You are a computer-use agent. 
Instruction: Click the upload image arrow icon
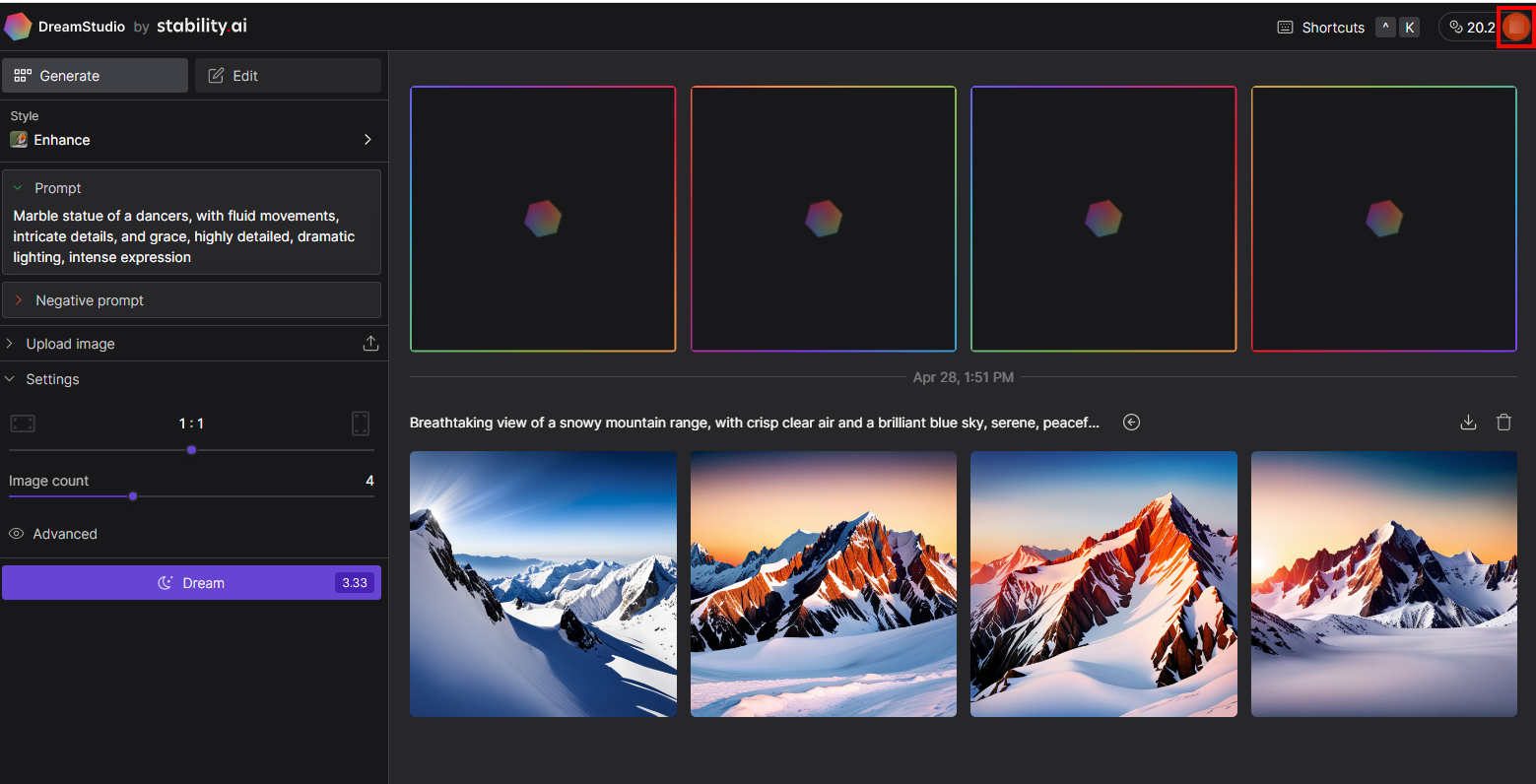tap(370, 344)
